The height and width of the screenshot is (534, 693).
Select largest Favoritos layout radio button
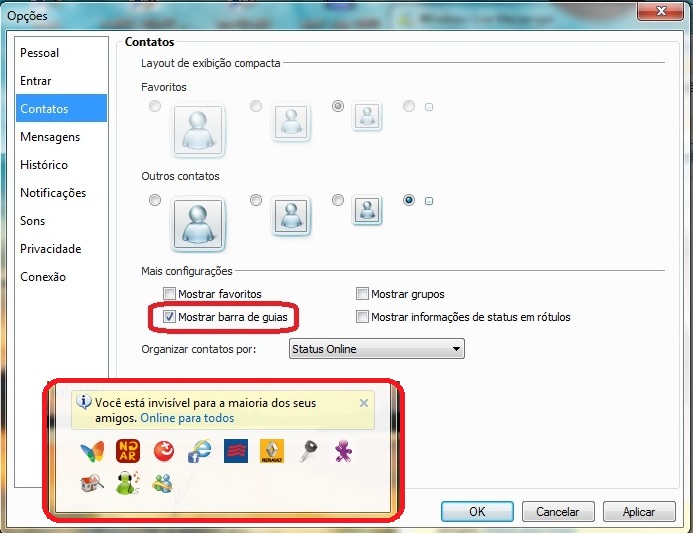[x=154, y=107]
